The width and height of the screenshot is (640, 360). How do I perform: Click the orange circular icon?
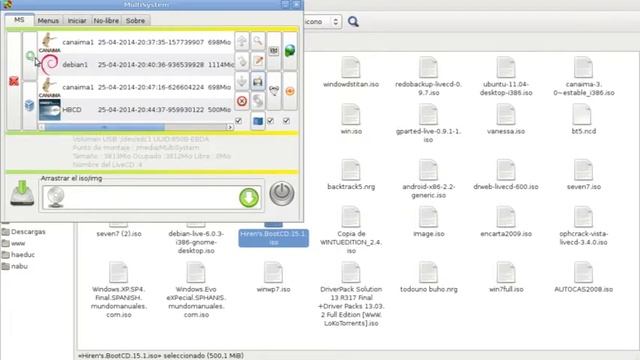(290, 91)
